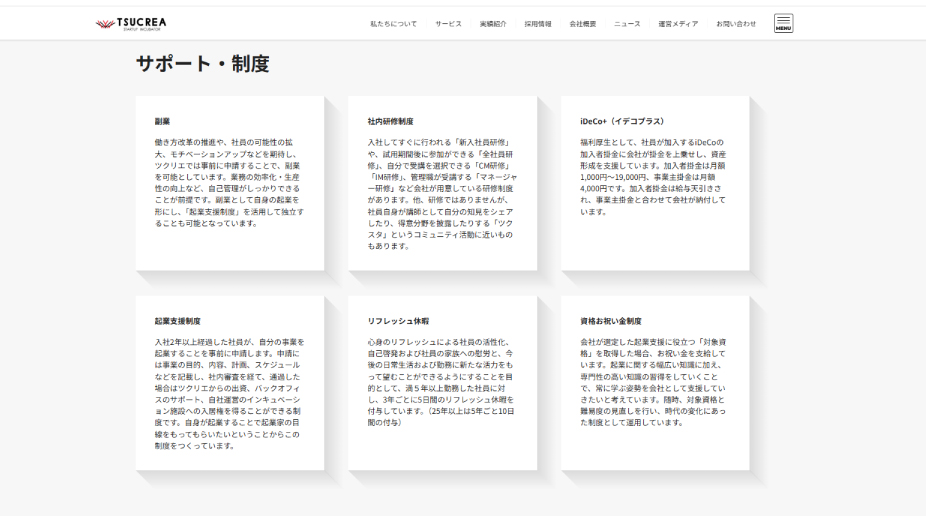Click the 資格お祝い金制度 card title
Screen dimensions: 926x516
pyautogui.click(x=610, y=321)
